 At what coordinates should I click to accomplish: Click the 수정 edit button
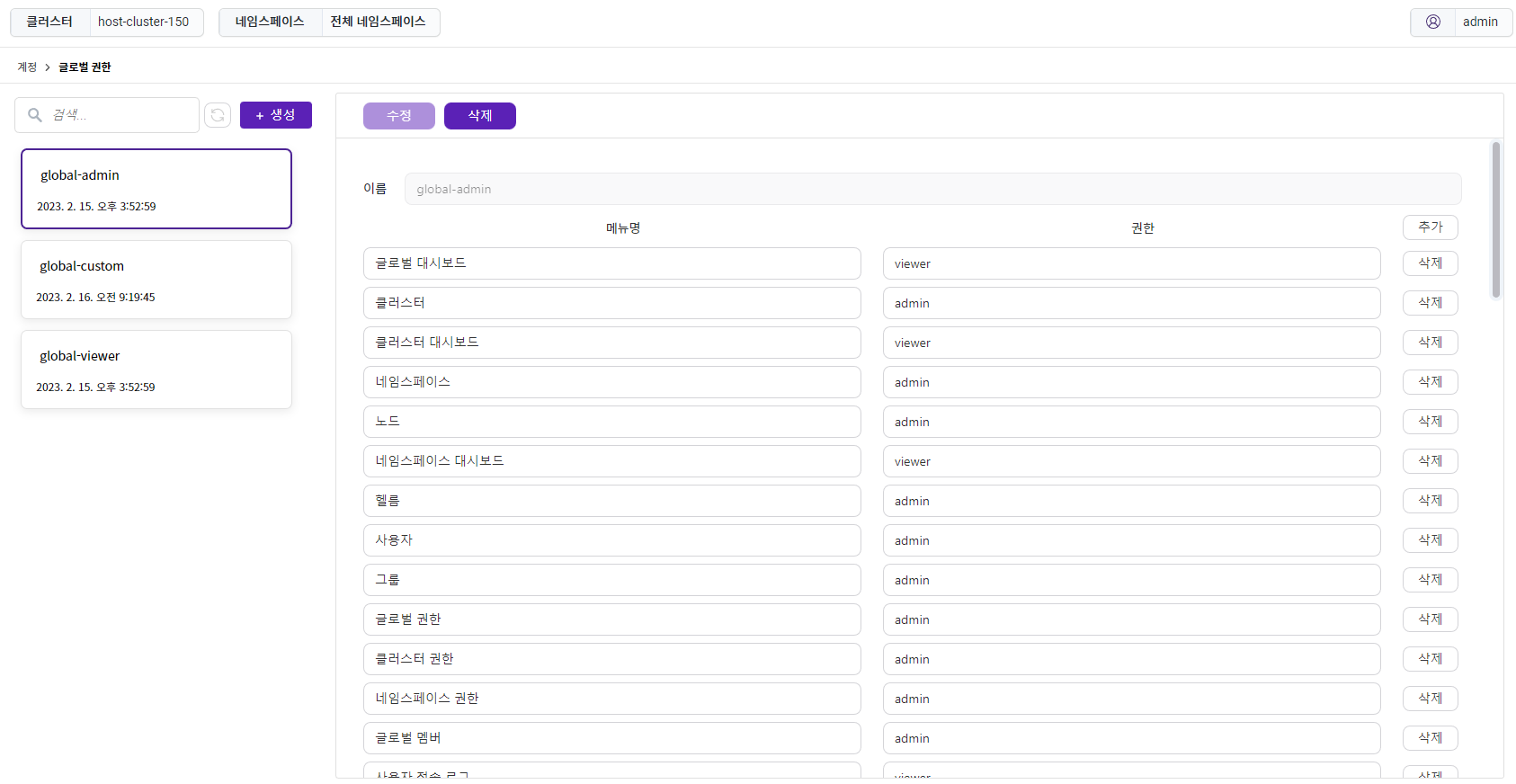coord(399,116)
